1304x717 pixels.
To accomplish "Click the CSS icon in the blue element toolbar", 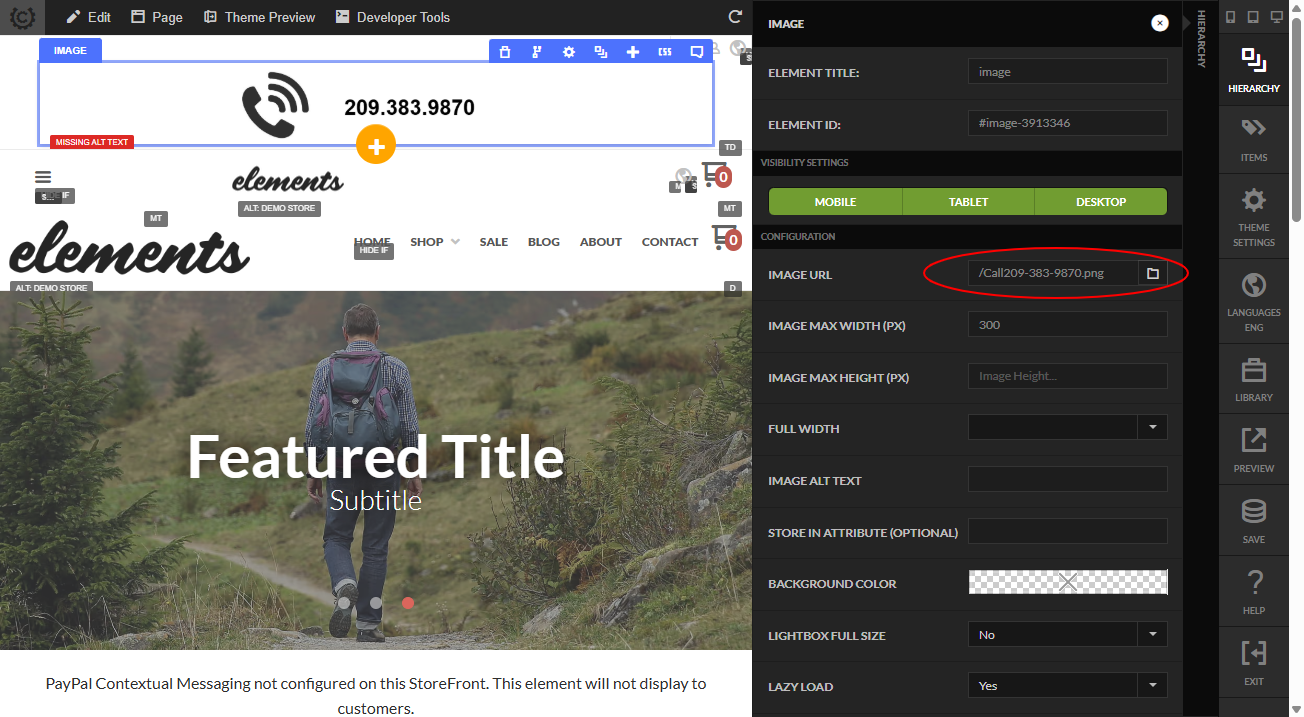I will pyautogui.click(x=665, y=52).
